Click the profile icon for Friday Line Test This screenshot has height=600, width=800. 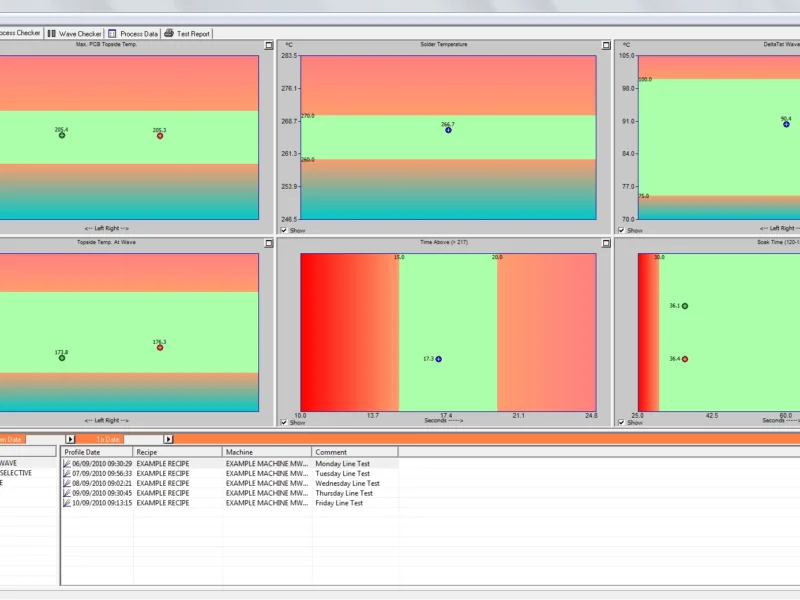coord(67,503)
